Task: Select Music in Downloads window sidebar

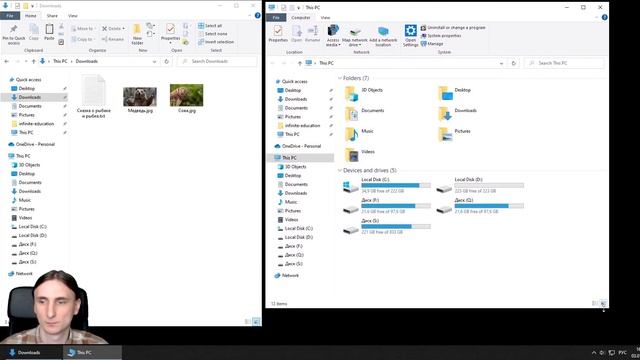Action: click(x=24, y=200)
